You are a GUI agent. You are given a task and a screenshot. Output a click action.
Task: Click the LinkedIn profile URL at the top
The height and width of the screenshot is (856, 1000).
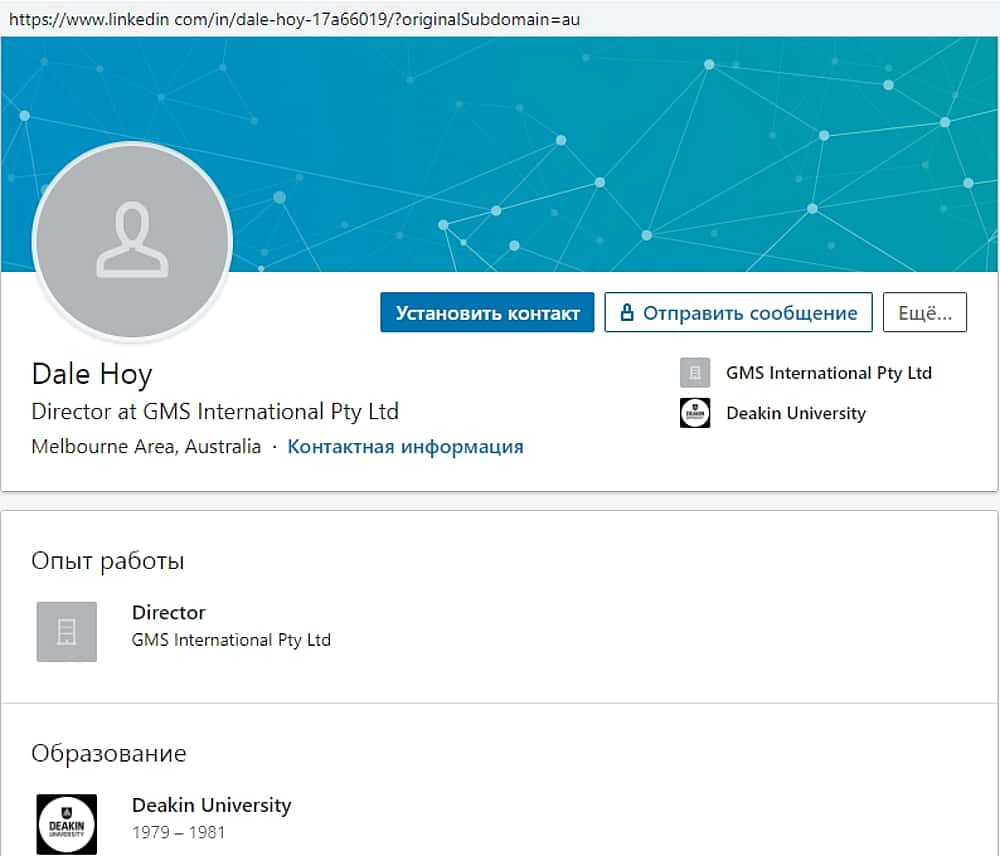290,18
